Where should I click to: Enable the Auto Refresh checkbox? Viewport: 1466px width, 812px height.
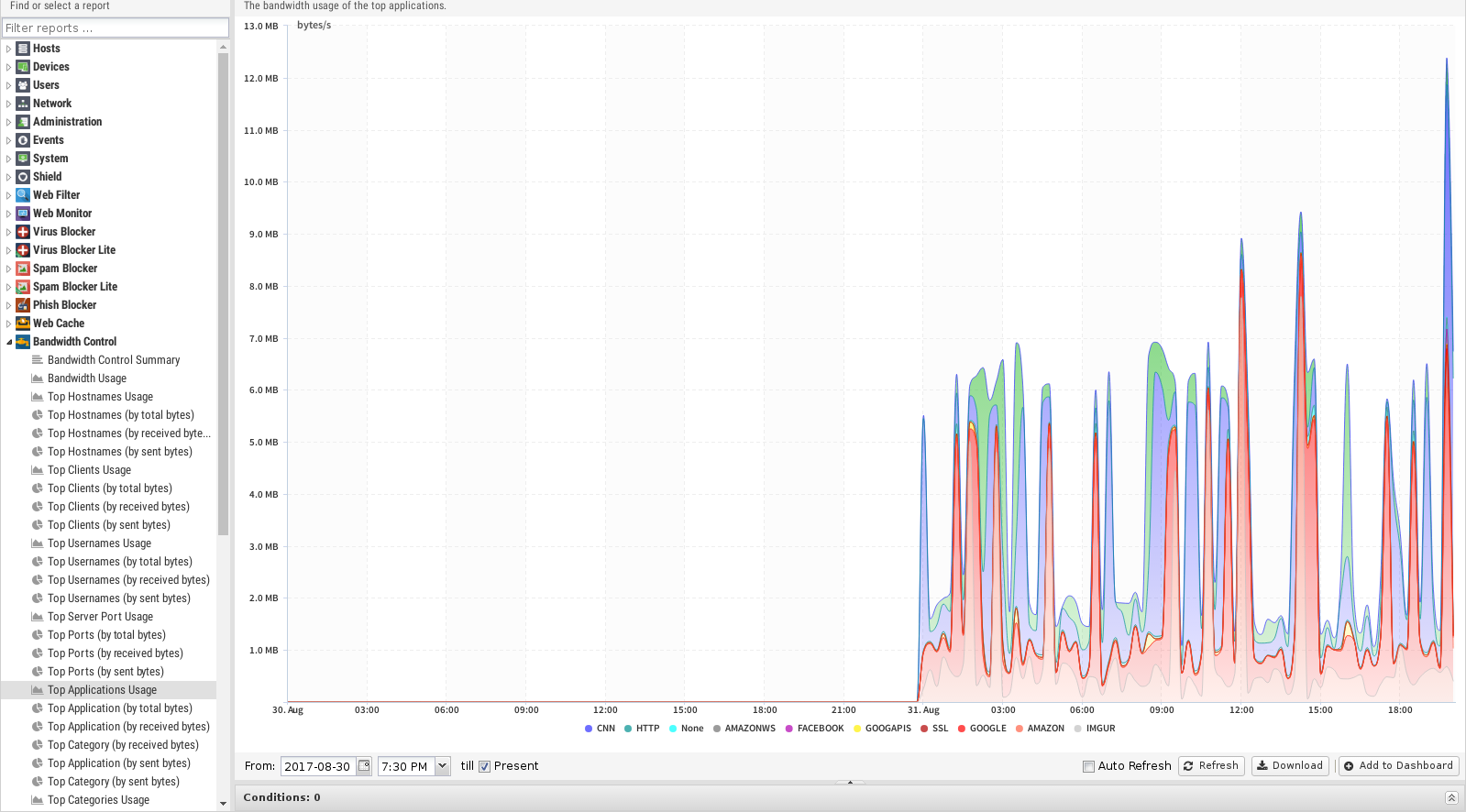click(x=1088, y=766)
